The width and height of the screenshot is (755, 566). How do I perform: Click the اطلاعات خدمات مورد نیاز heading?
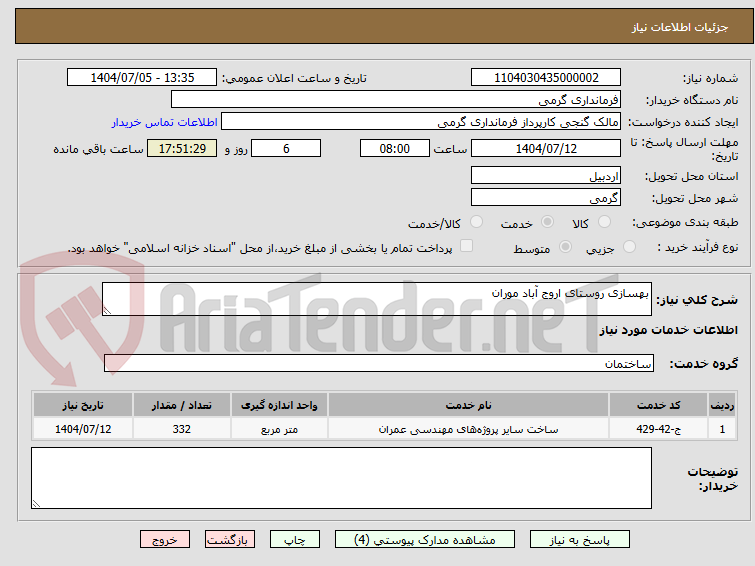tap(668, 330)
